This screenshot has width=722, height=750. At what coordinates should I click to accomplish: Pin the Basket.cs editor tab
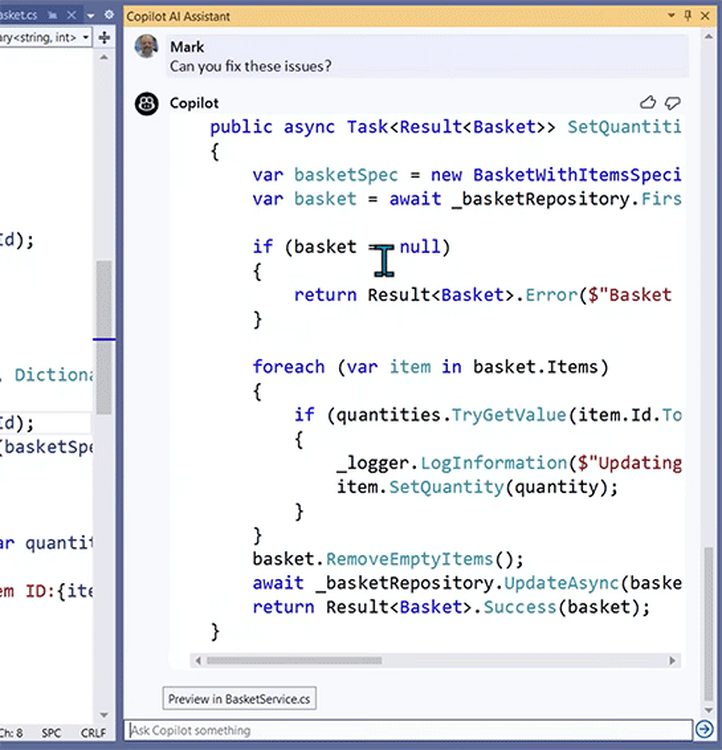(53, 15)
